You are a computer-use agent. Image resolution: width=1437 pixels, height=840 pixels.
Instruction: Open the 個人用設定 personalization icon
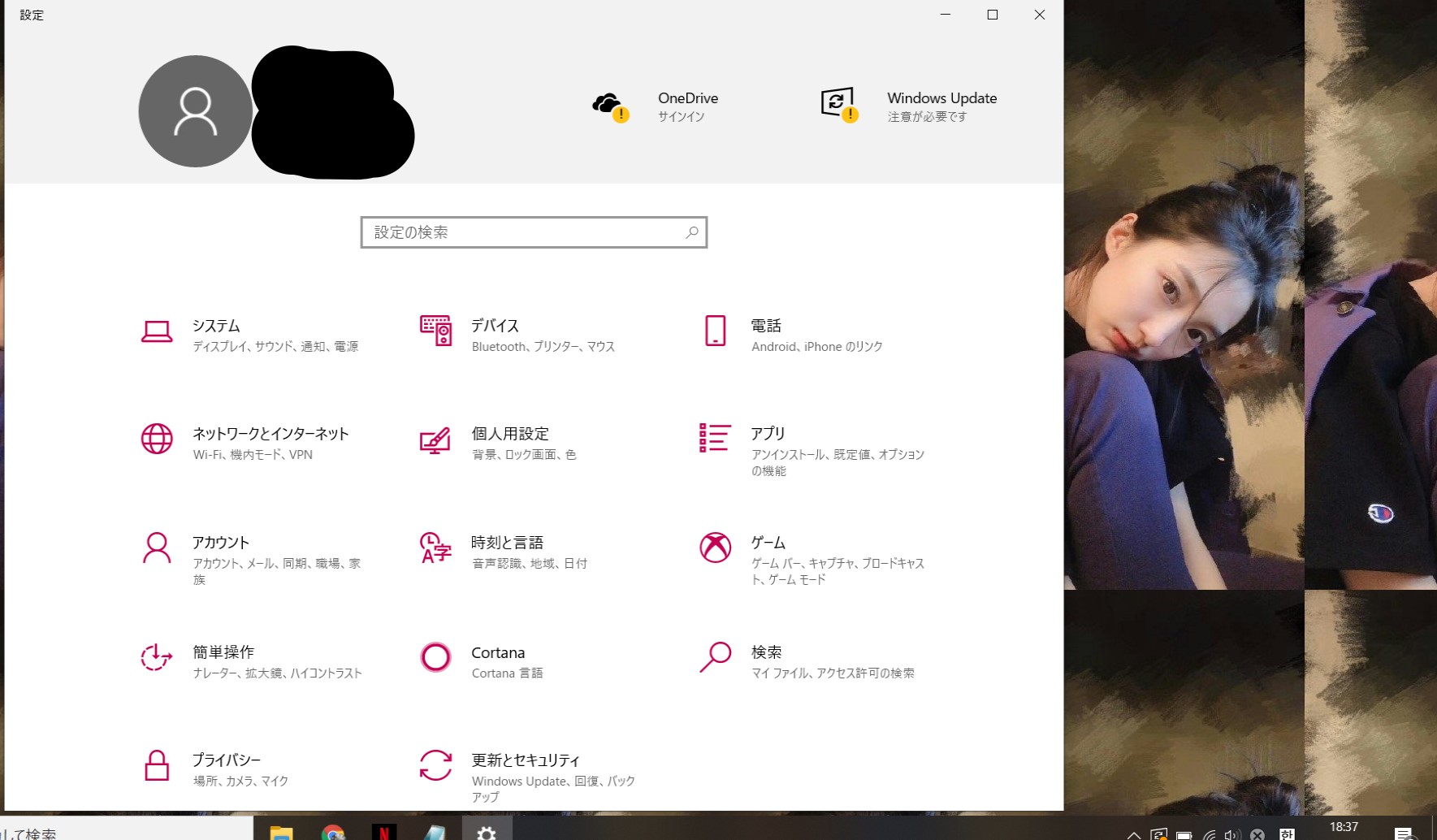coord(435,440)
